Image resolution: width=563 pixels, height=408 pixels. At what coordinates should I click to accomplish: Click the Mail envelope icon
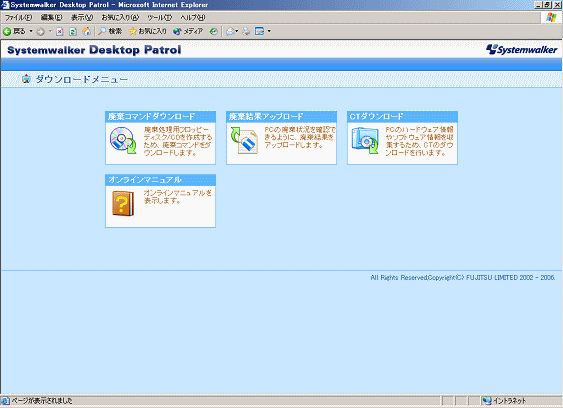[x=230, y=32]
